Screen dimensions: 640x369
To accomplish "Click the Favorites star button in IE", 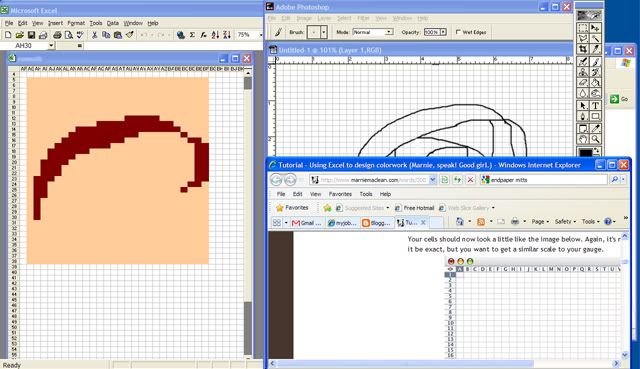I will [x=292, y=208].
